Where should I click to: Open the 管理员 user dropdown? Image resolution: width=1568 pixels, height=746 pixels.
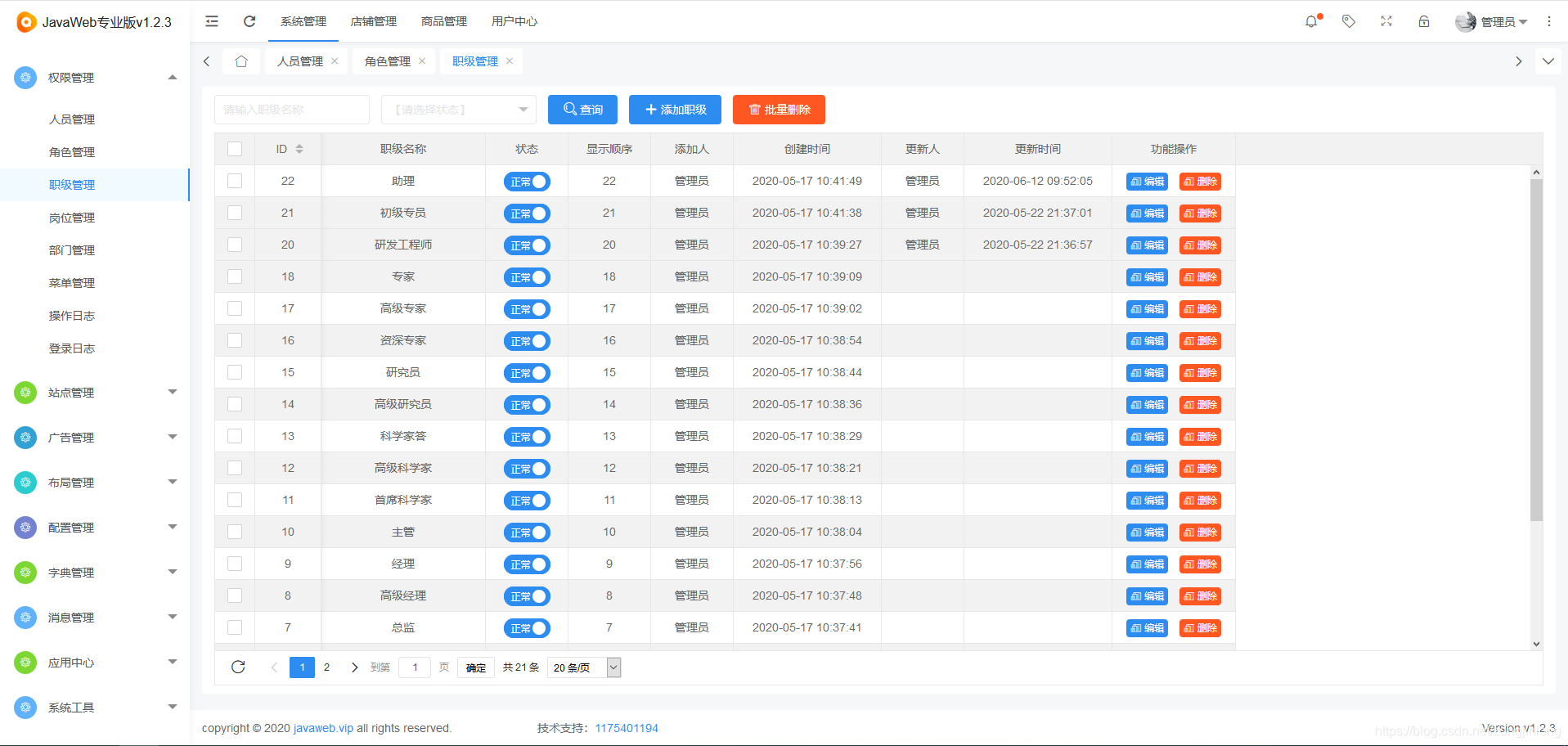click(1491, 21)
